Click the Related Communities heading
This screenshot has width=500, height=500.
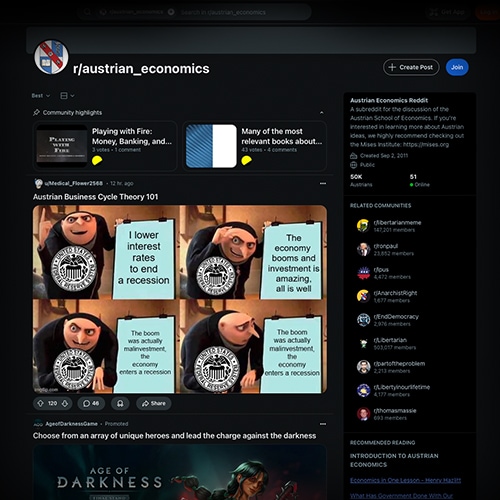point(380,206)
